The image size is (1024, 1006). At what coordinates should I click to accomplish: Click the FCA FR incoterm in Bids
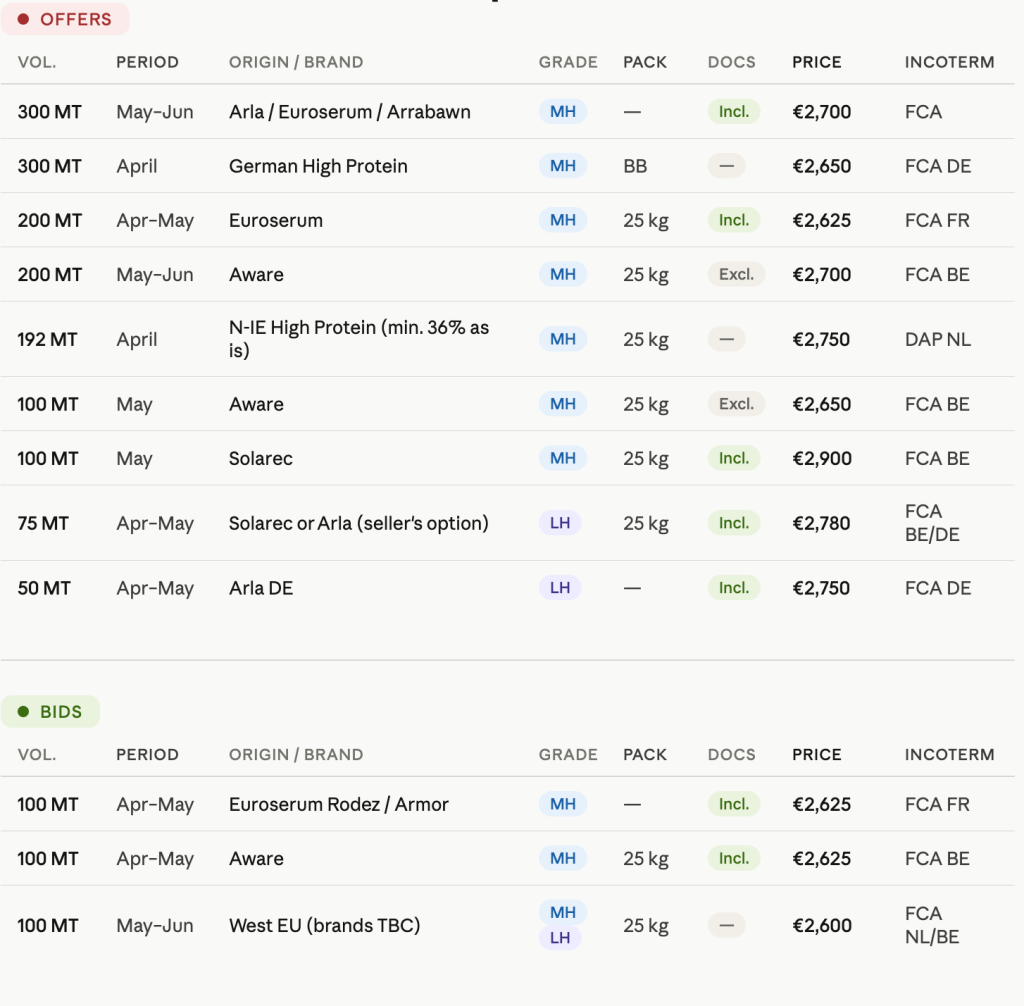click(937, 804)
